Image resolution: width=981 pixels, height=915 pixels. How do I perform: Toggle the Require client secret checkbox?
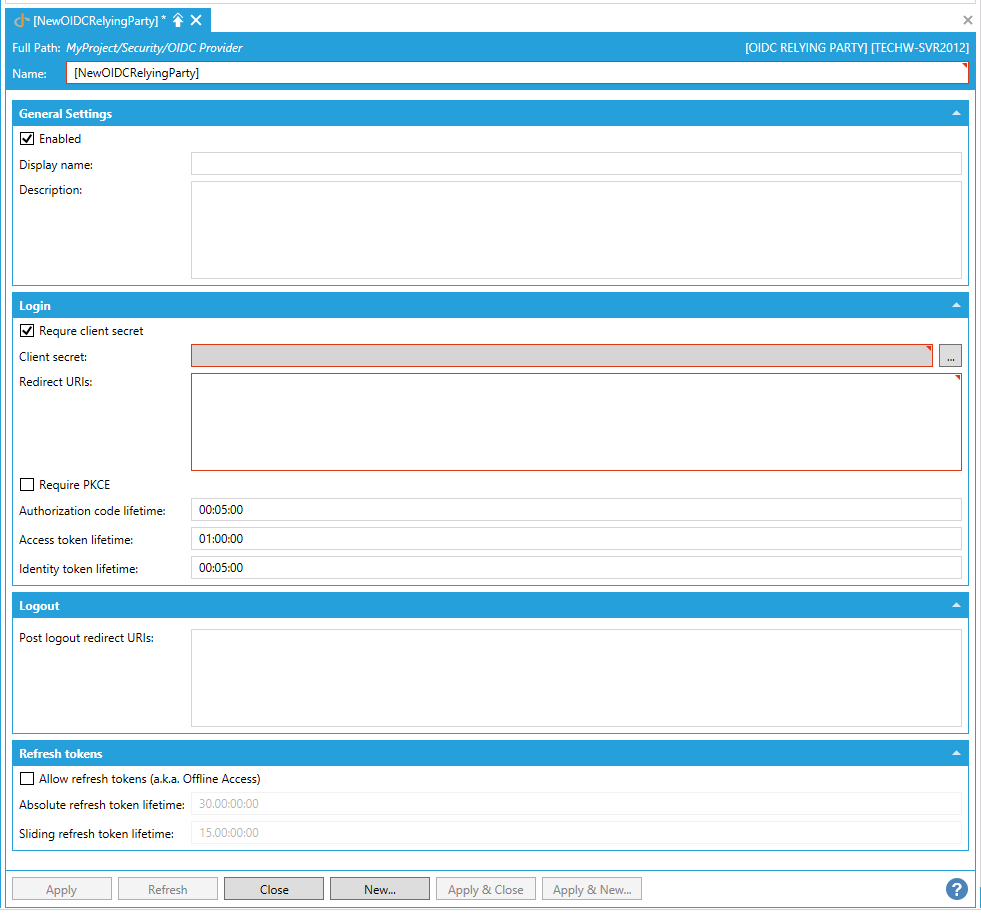coord(27,331)
